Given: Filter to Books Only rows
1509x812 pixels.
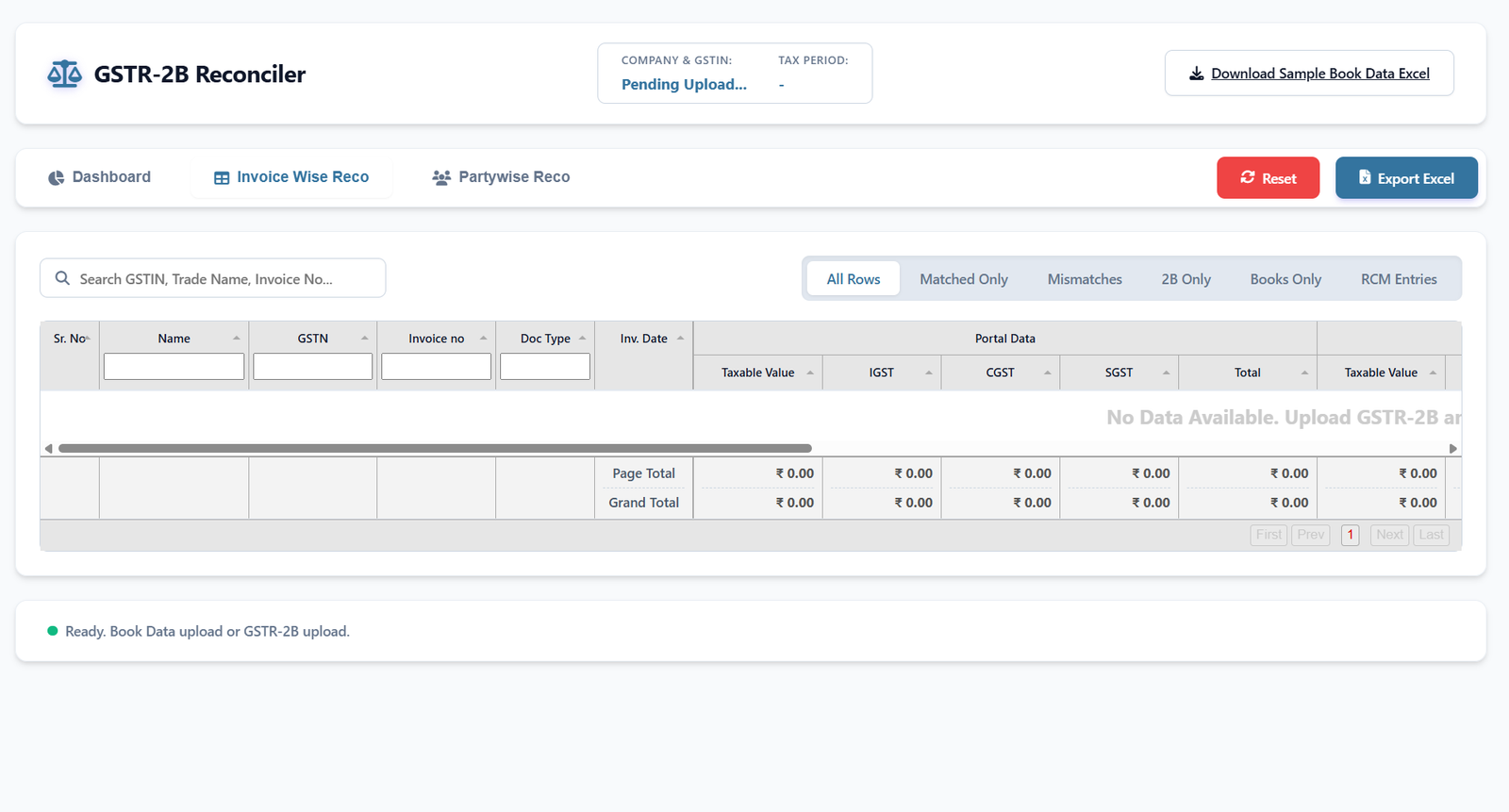Looking at the screenshot, I should click(x=1285, y=279).
